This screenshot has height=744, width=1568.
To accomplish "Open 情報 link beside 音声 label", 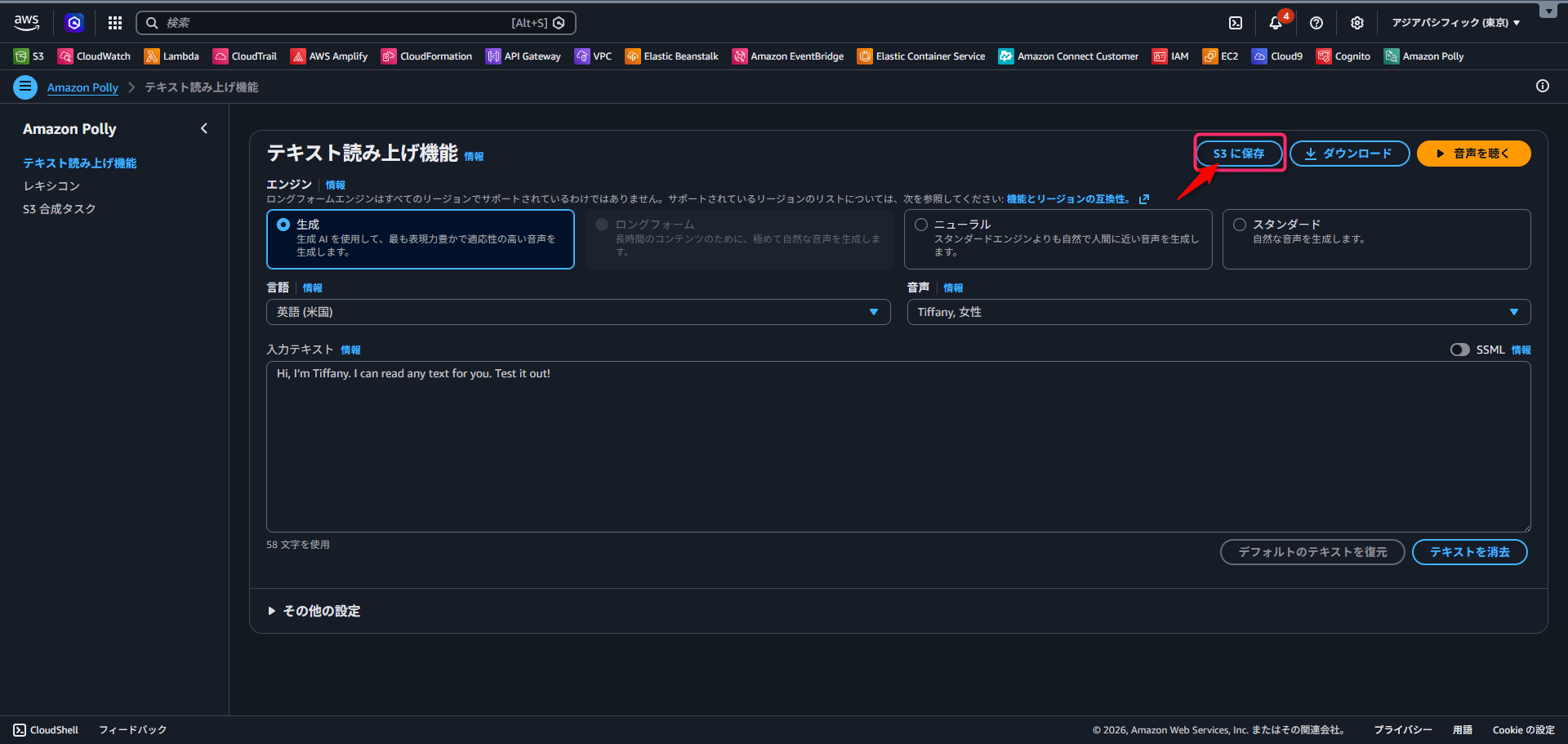I will click(953, 288).
